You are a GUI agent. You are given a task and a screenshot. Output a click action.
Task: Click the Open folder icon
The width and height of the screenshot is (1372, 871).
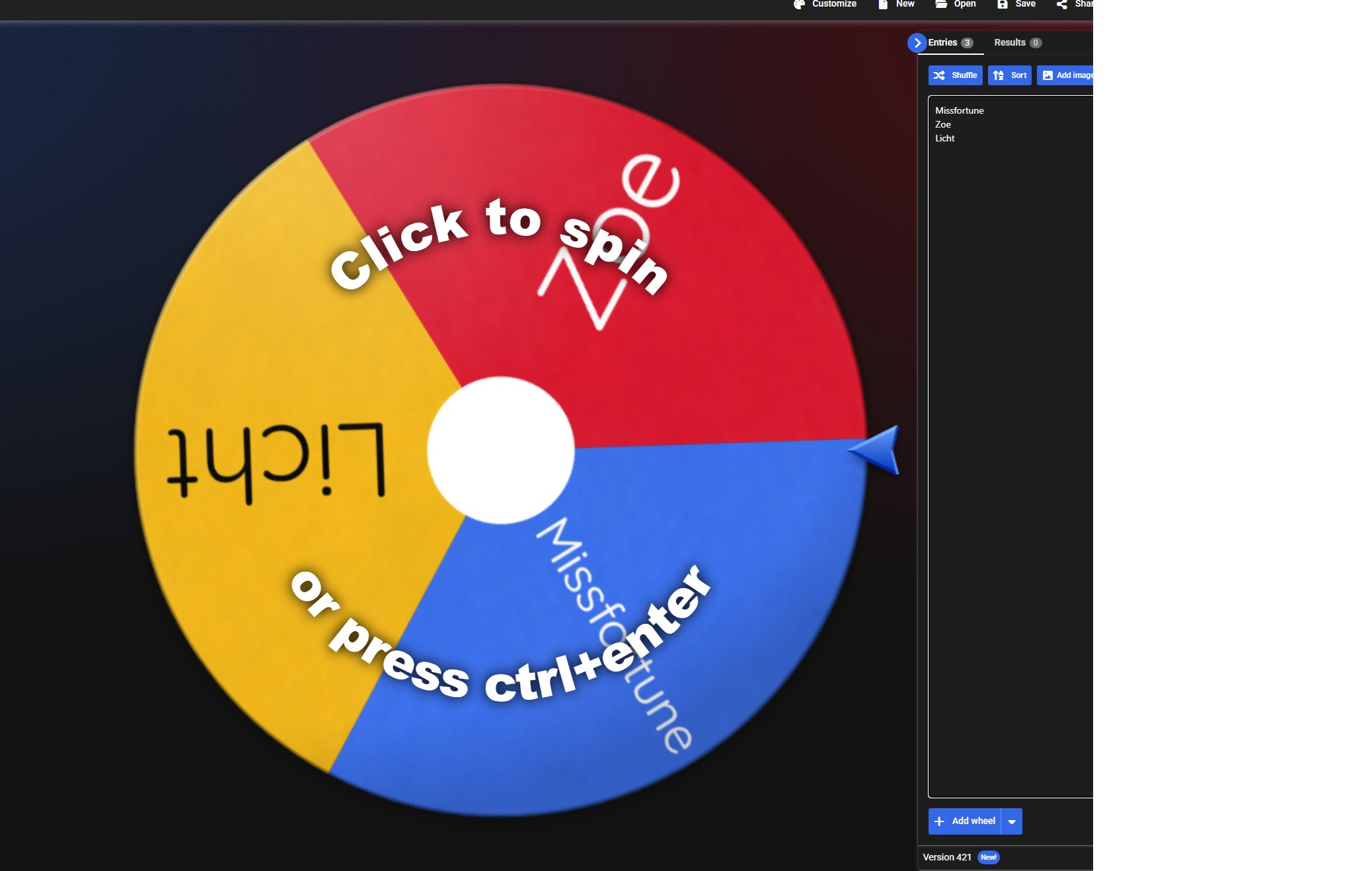coord(941,4)
